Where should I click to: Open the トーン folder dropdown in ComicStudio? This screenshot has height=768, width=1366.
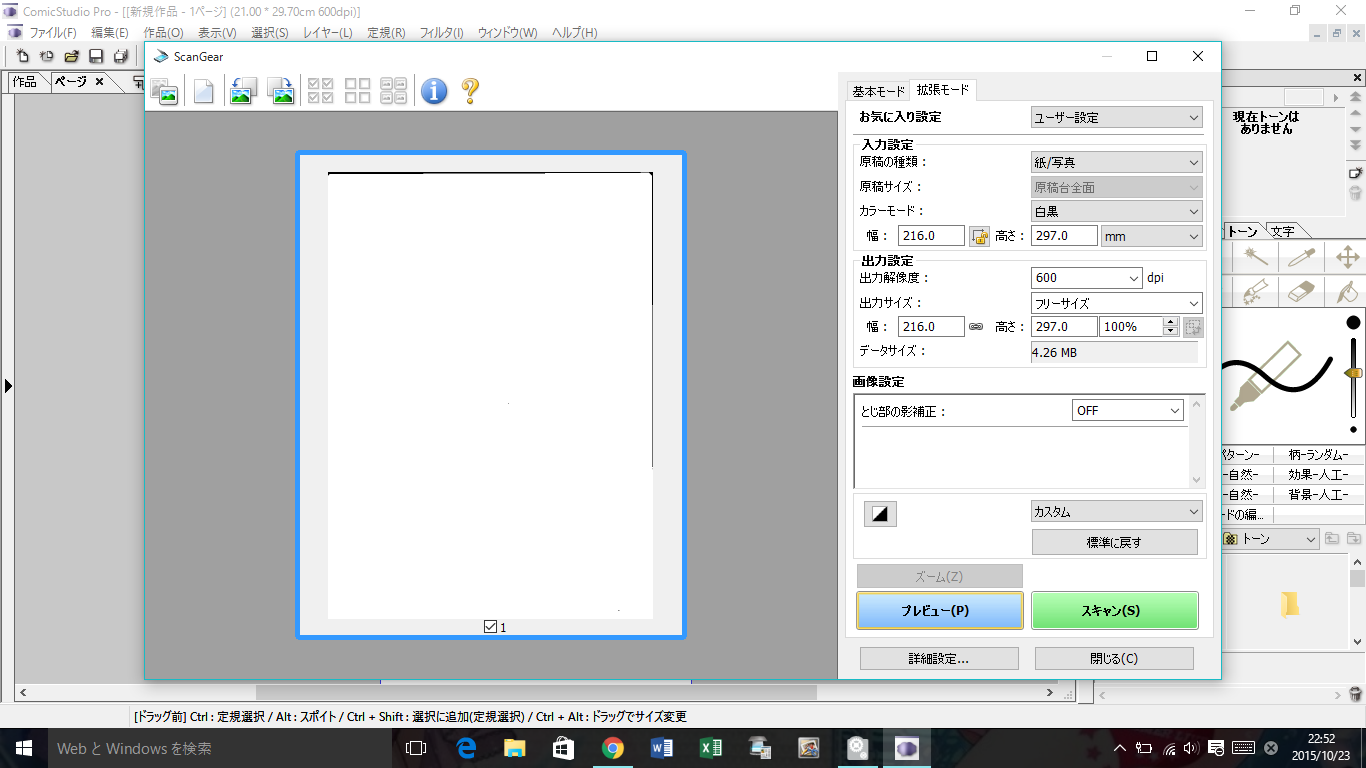pos(1270,539)
